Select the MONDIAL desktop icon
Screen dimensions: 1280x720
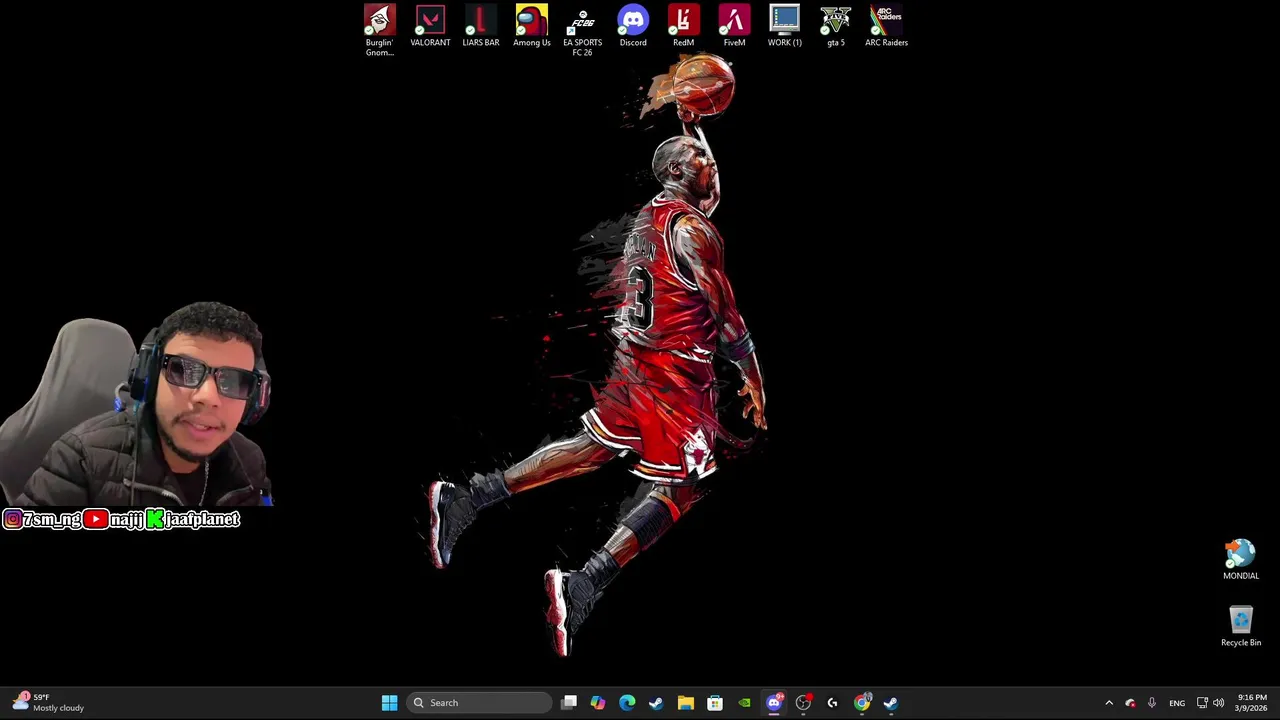[x=1241, y=560]
